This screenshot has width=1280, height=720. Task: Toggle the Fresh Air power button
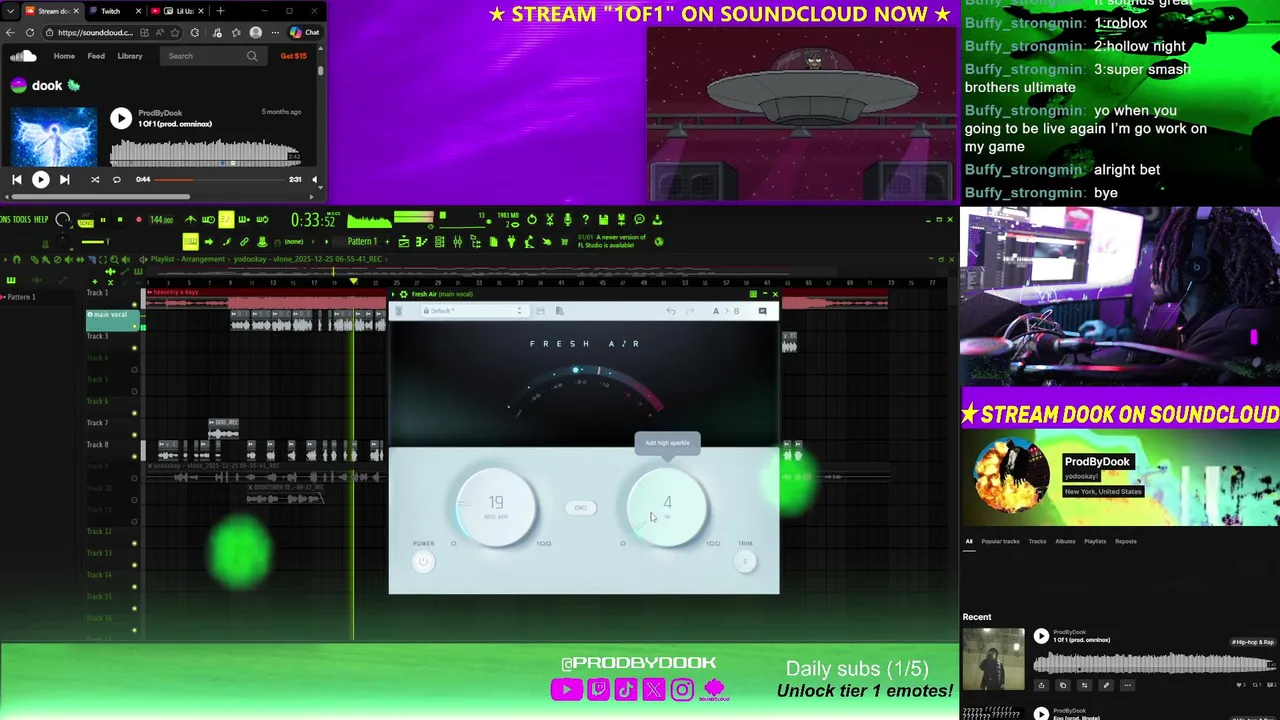click(x=423, y=561)
